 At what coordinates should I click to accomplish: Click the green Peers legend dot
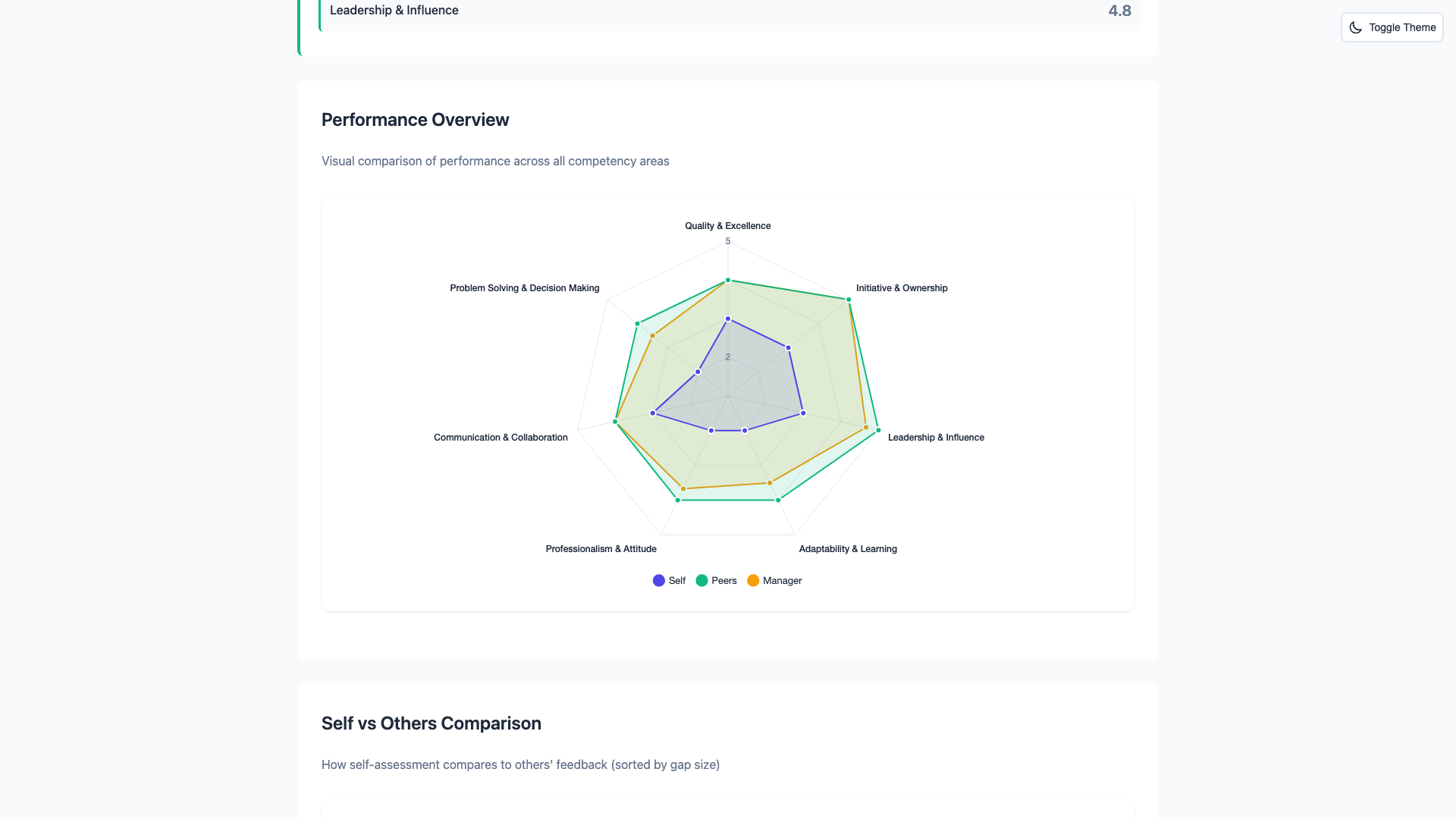[x=702, y=580]
